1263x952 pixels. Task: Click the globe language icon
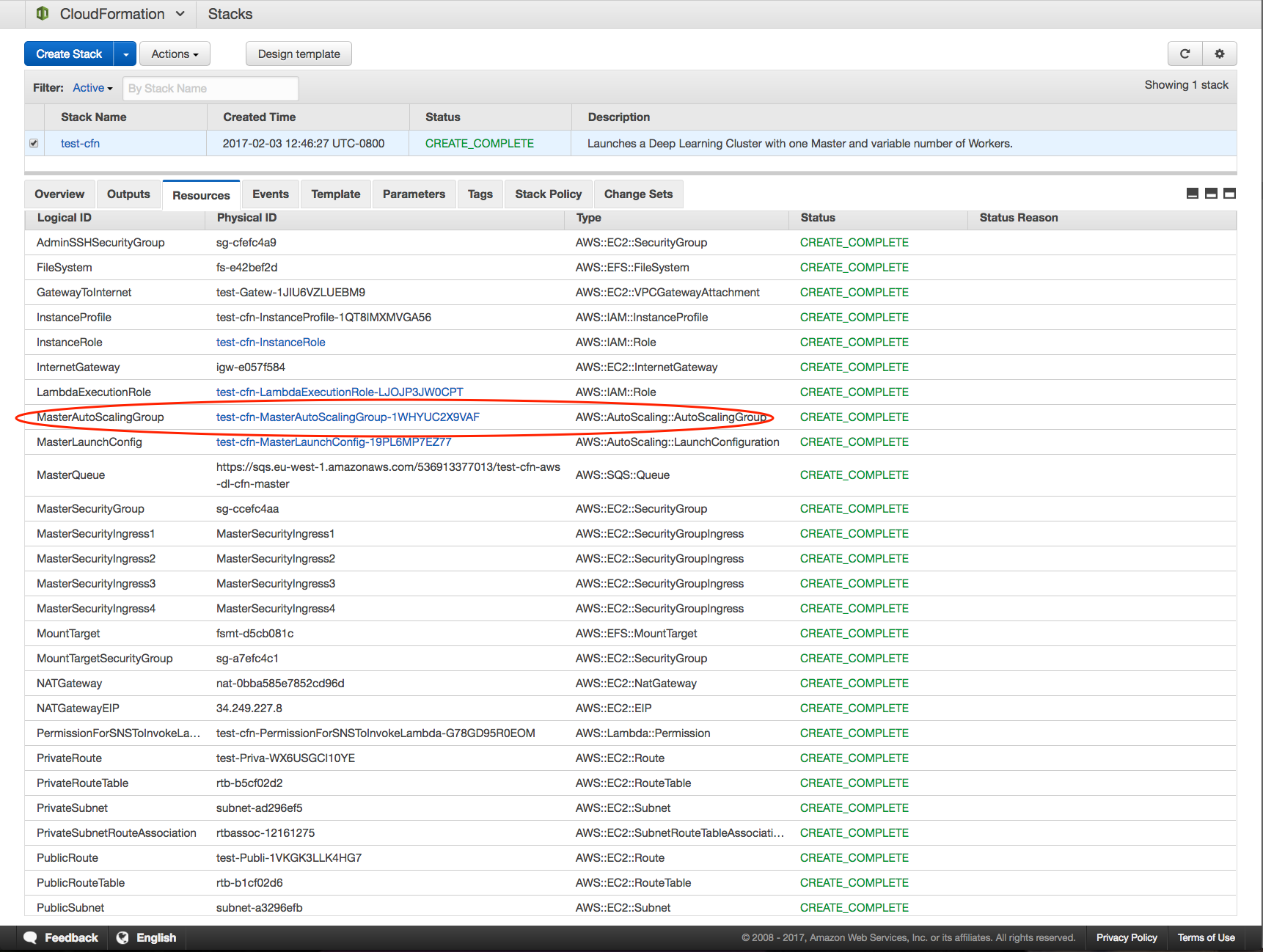point(122,937)
